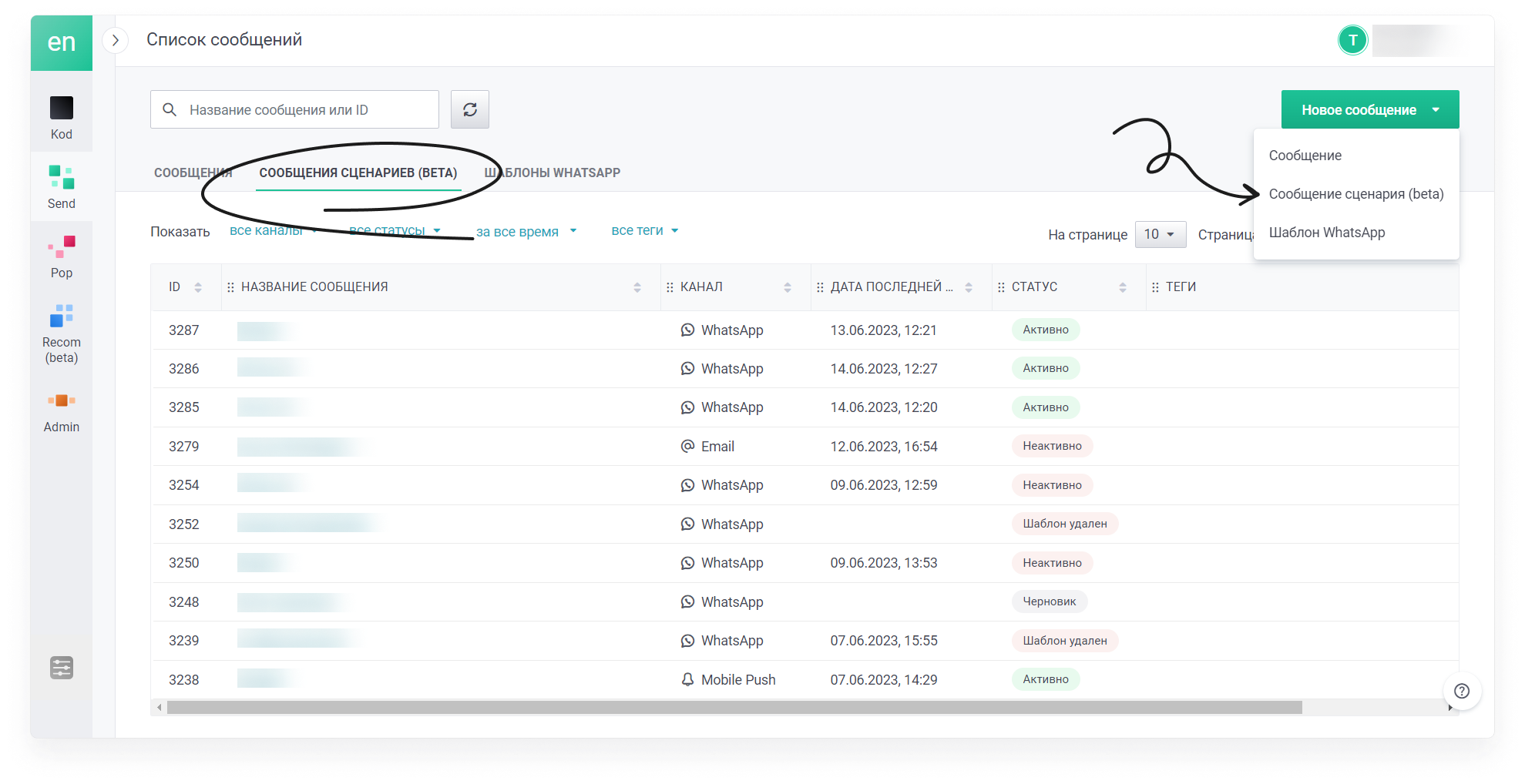Expand the sidebar with chevron button

tap(116, 40)
